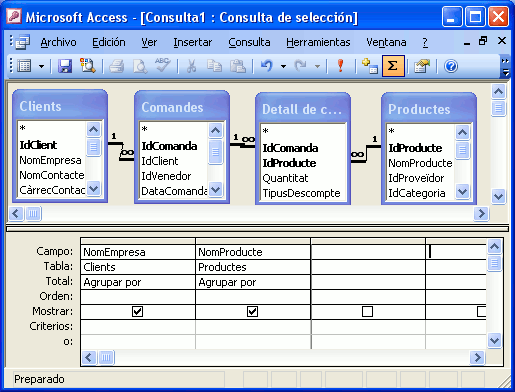This screenshot has height=392, width=515.
Task: Close the inner Consulta1 document window
Action: 502,41
